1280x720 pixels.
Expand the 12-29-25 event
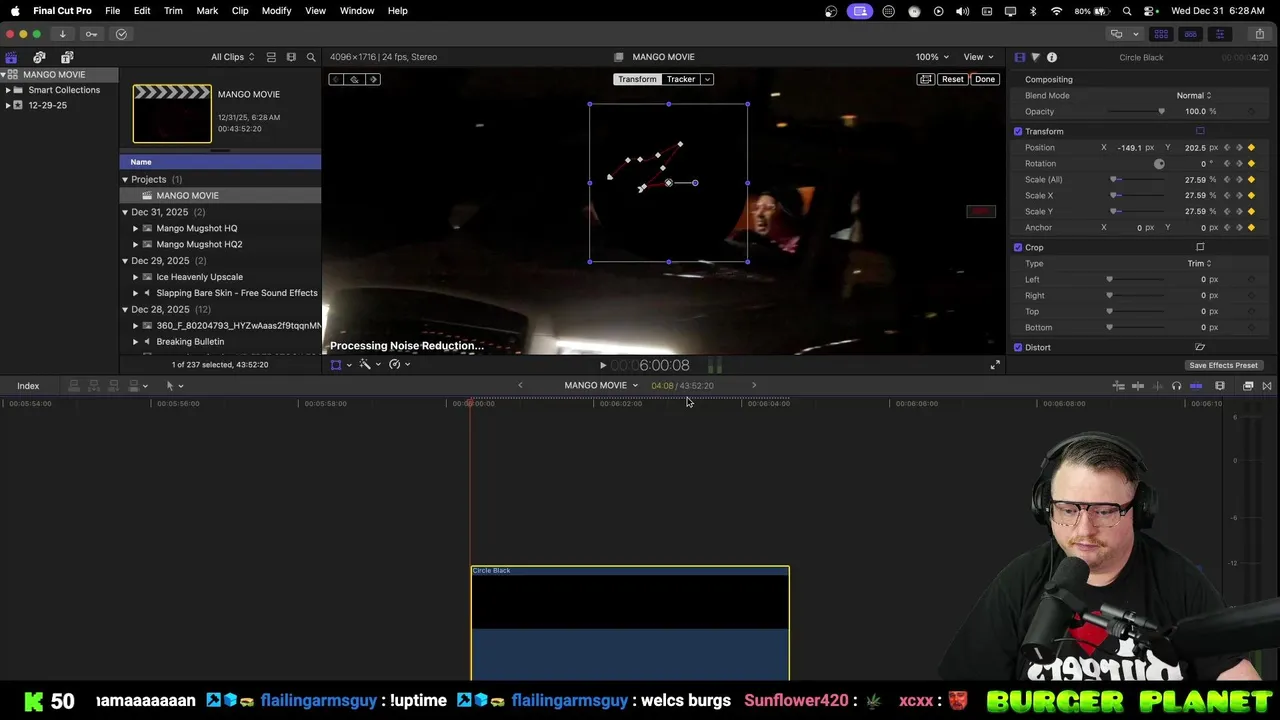point(8,105)
